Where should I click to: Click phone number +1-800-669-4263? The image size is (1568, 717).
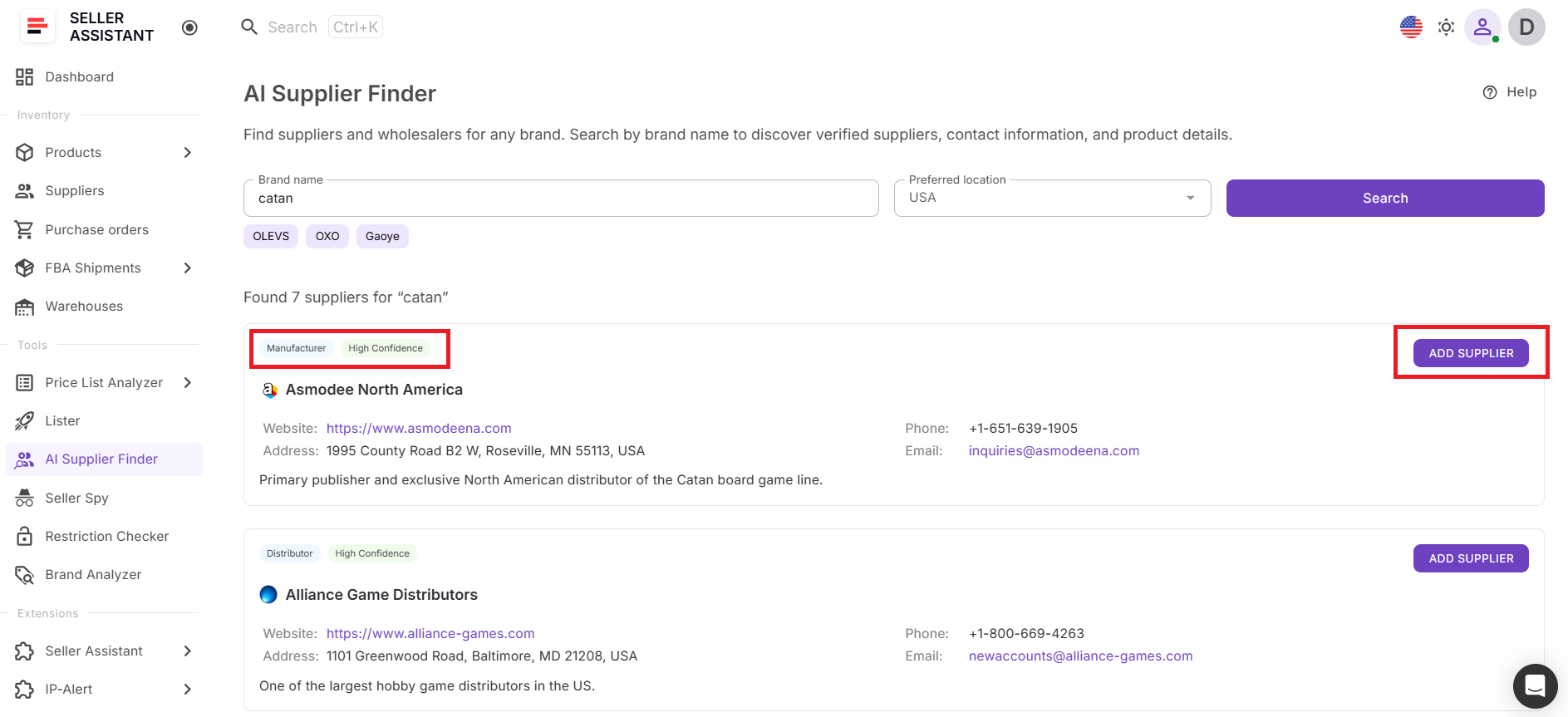[1026, 634]
